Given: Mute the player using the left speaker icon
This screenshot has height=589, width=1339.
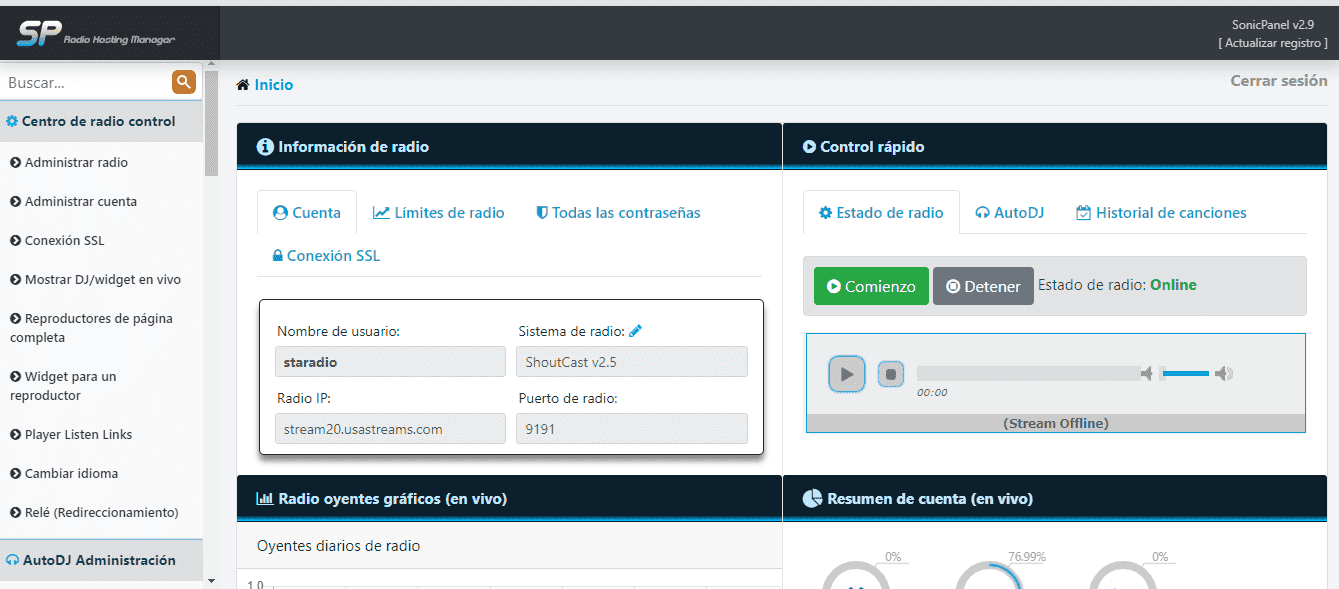Looking at the screenshot, I should pos(1147,374).
